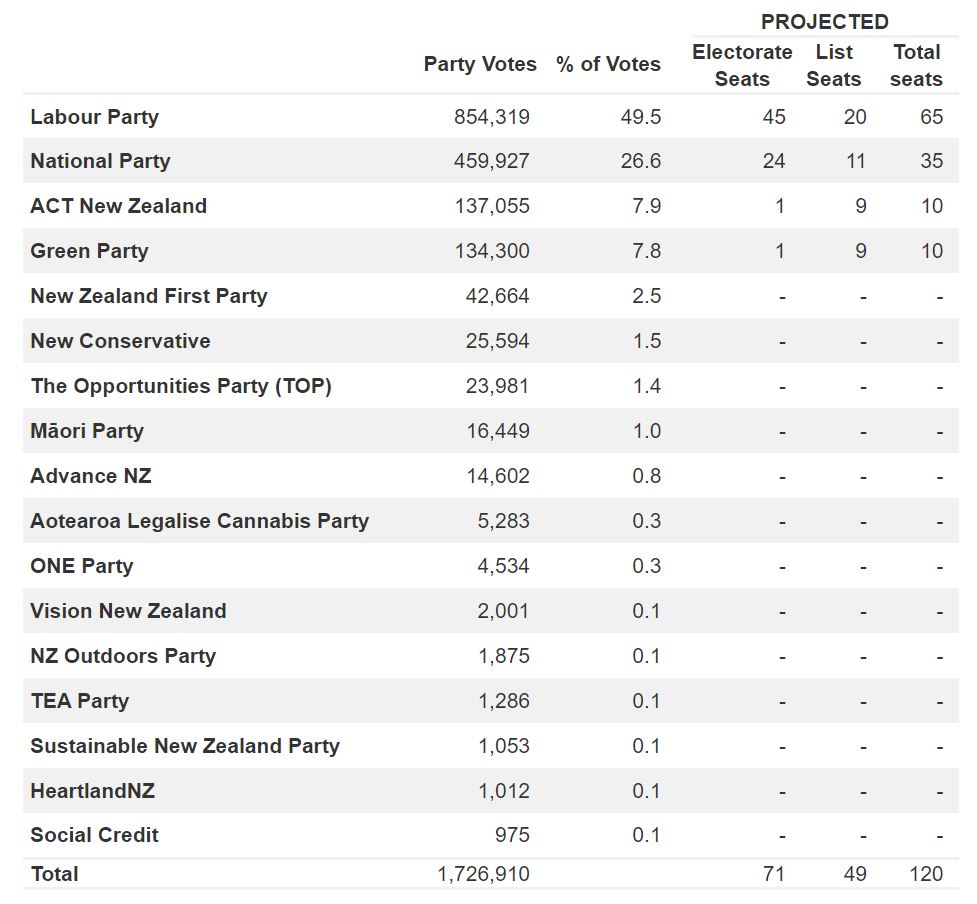
Task: Click the Social Credit name
Action: point(94,835)
